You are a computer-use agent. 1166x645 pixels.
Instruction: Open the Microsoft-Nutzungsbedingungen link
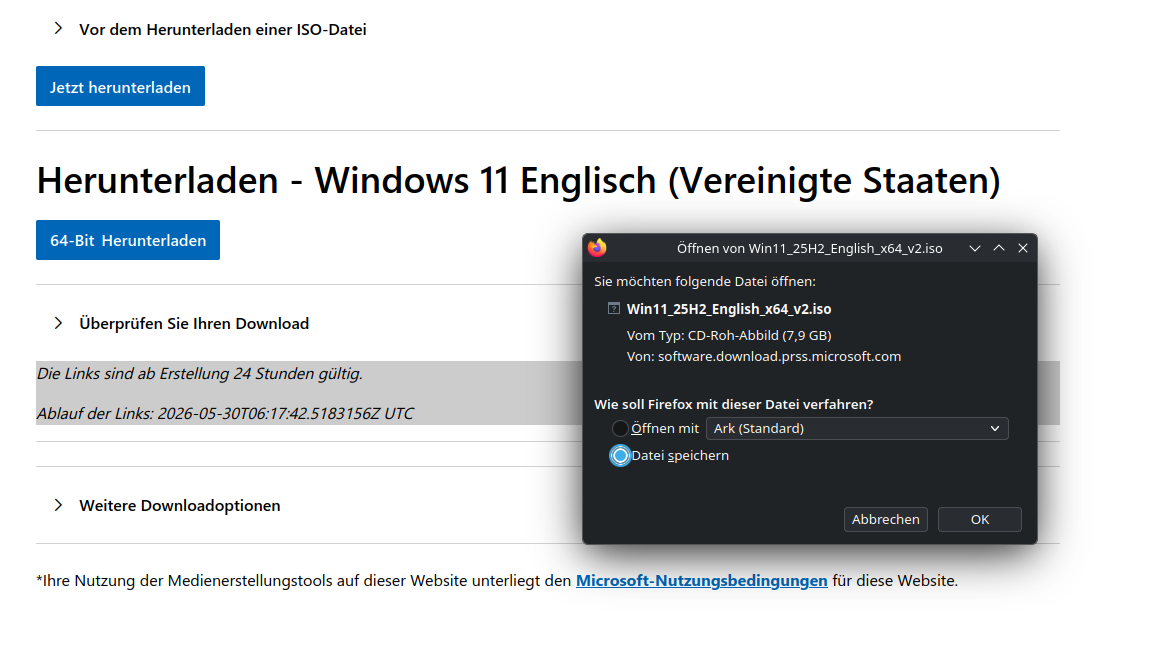(701, 580)
